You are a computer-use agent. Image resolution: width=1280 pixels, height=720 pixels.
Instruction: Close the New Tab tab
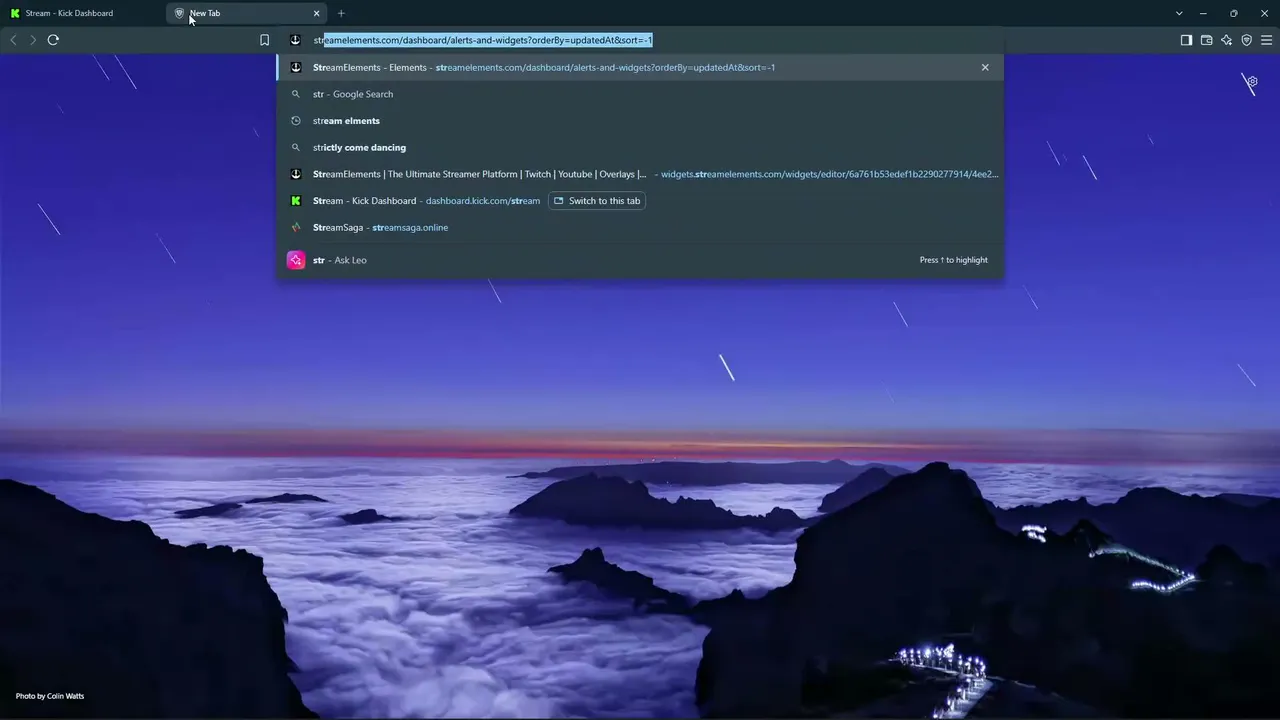click(317, 13)
